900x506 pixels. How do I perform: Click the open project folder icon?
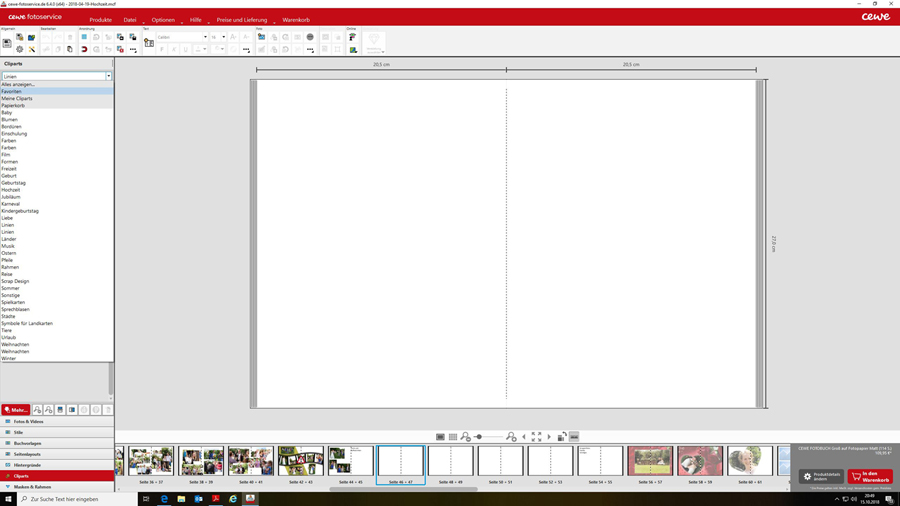(x=32, y=37)
